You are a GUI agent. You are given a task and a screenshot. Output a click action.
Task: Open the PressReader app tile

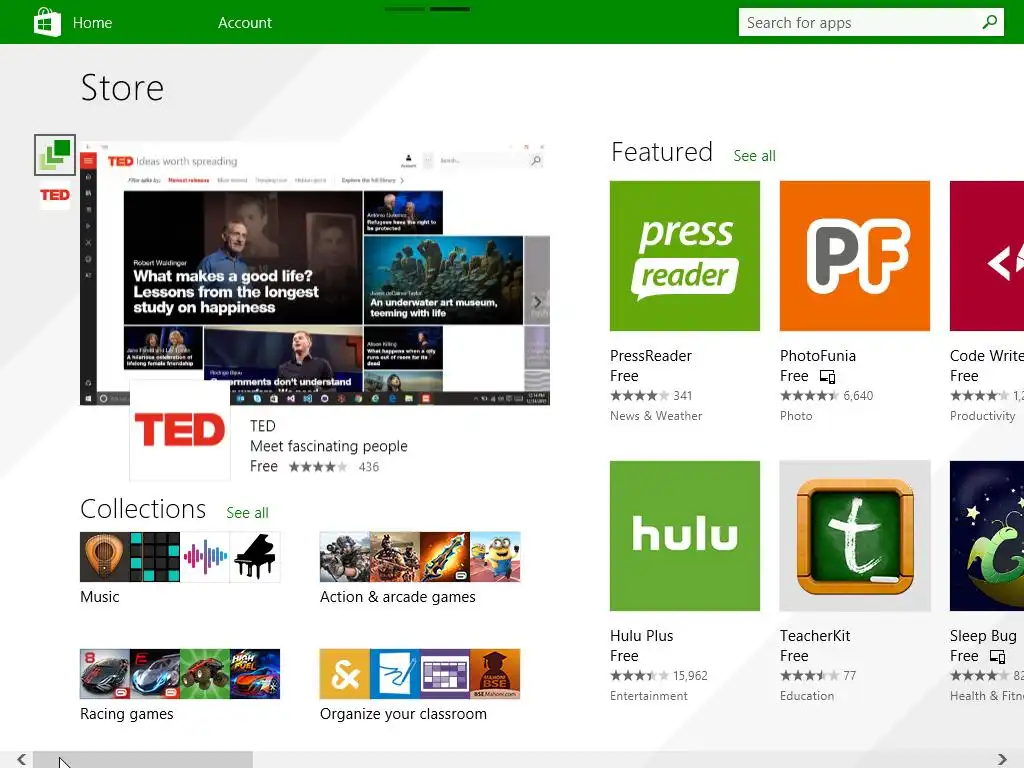click(x=684, y=256)
